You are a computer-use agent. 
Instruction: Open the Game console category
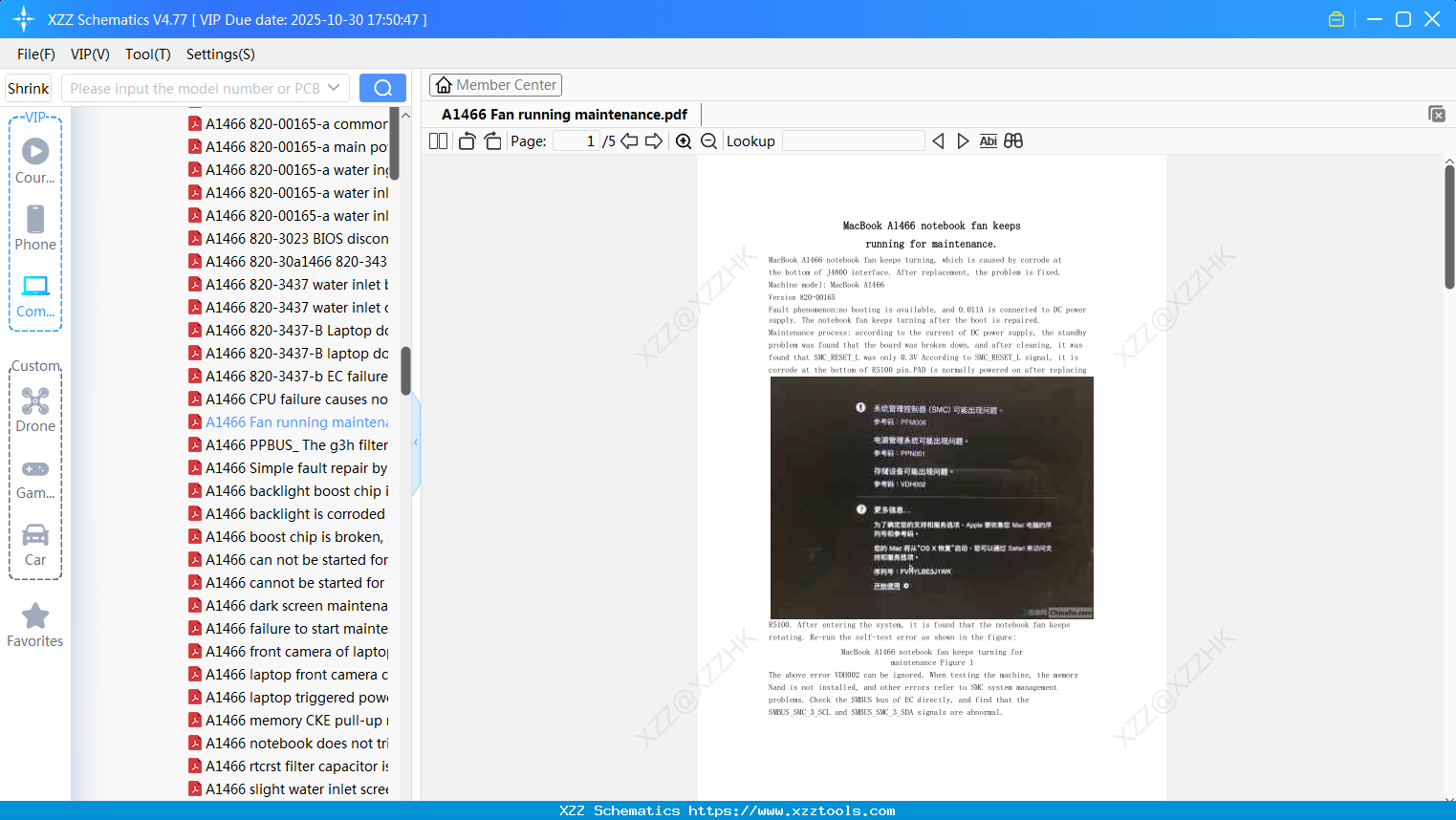(x=35, y=478)
